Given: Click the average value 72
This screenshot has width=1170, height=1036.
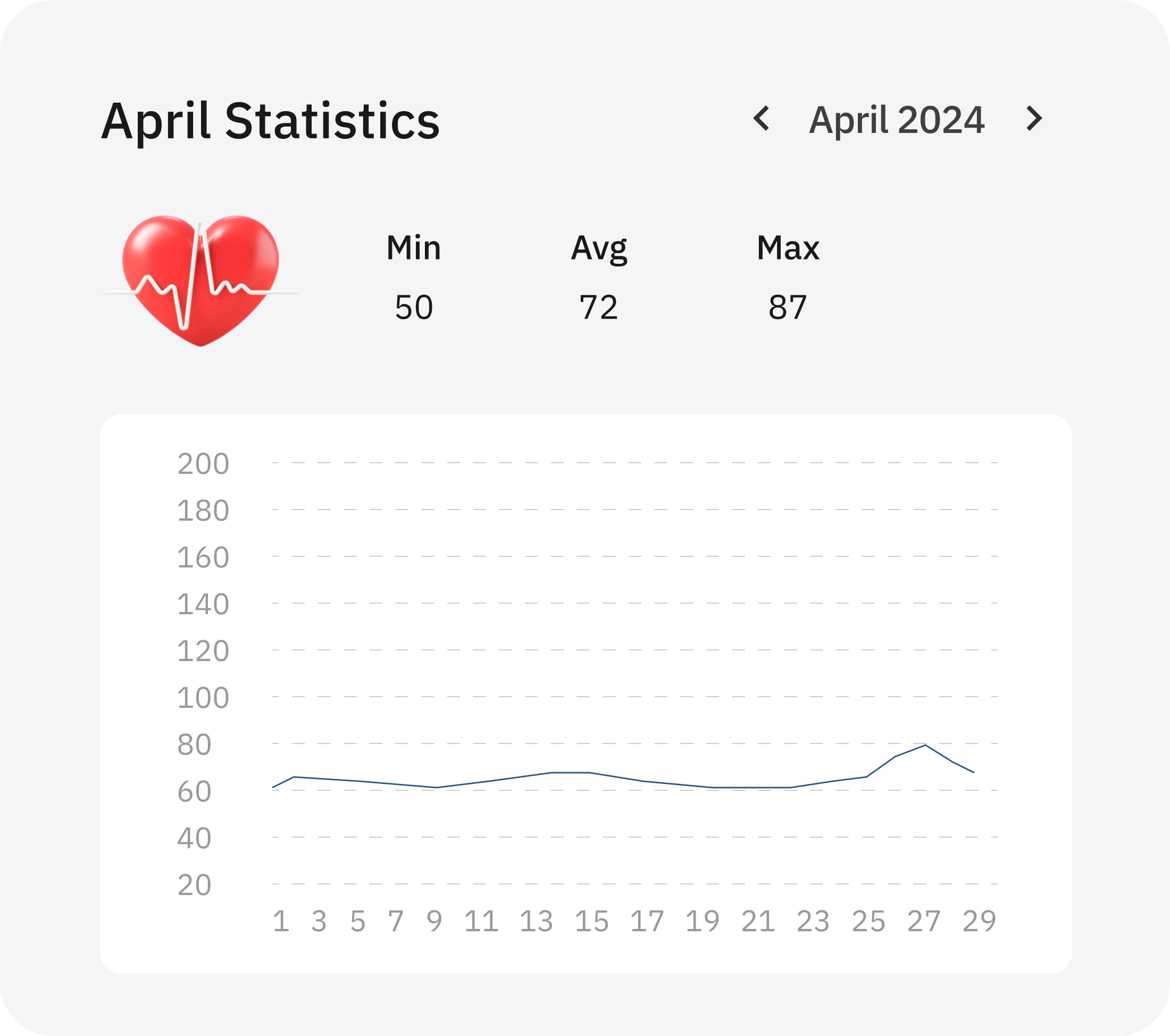Looking at the screenshot, I should (x=599, y=307).
